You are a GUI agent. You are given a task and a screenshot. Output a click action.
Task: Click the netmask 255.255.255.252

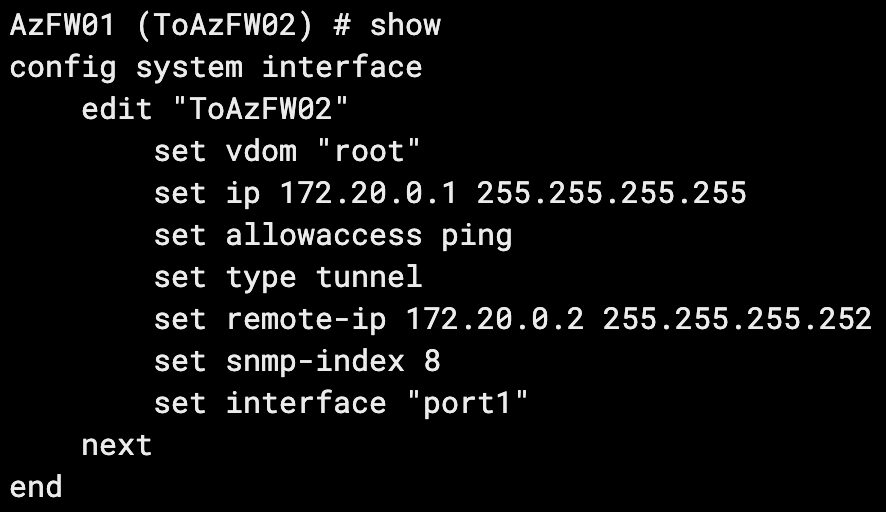738,320
